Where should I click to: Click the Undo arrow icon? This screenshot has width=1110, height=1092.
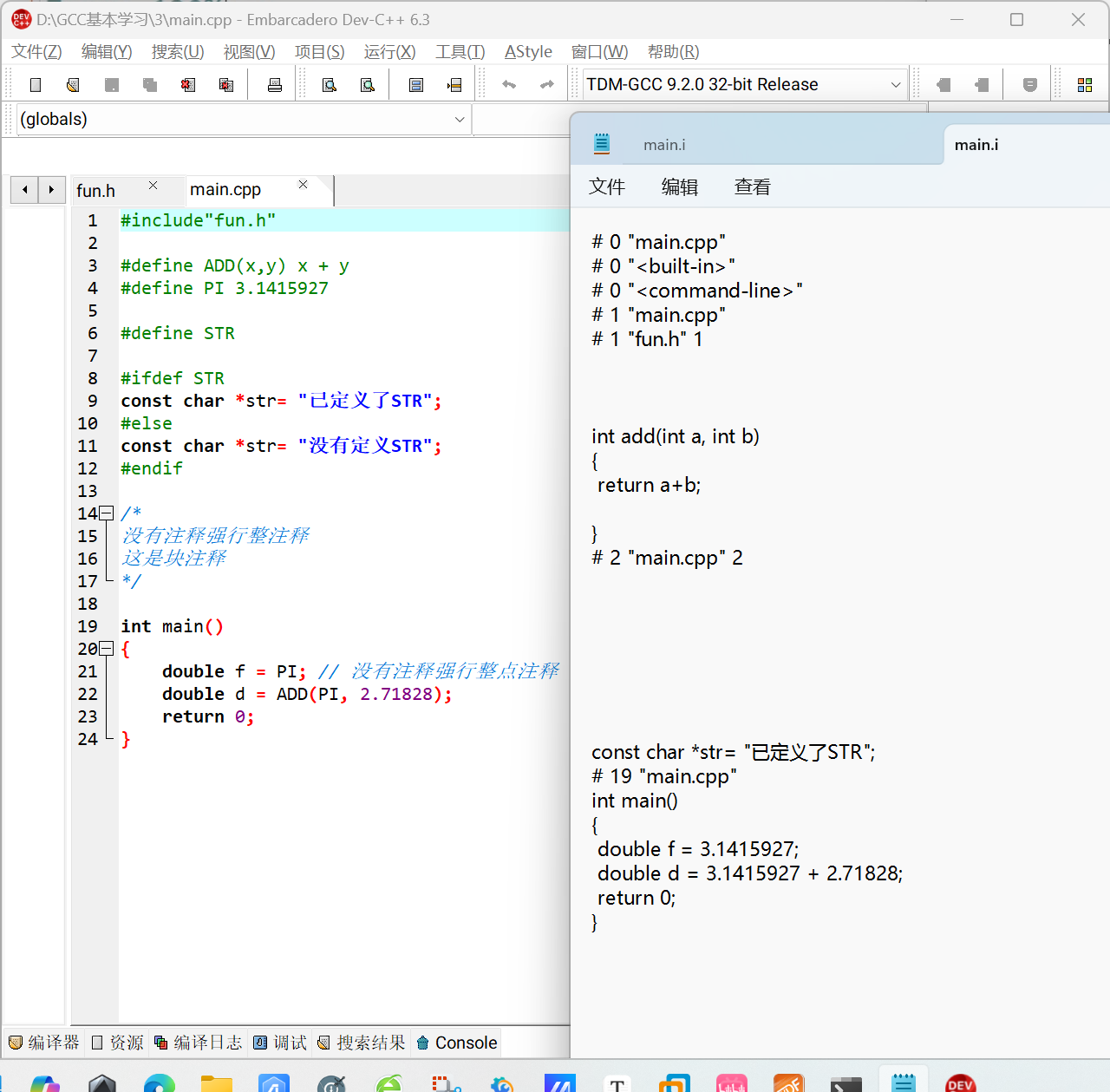coord(509,85)
